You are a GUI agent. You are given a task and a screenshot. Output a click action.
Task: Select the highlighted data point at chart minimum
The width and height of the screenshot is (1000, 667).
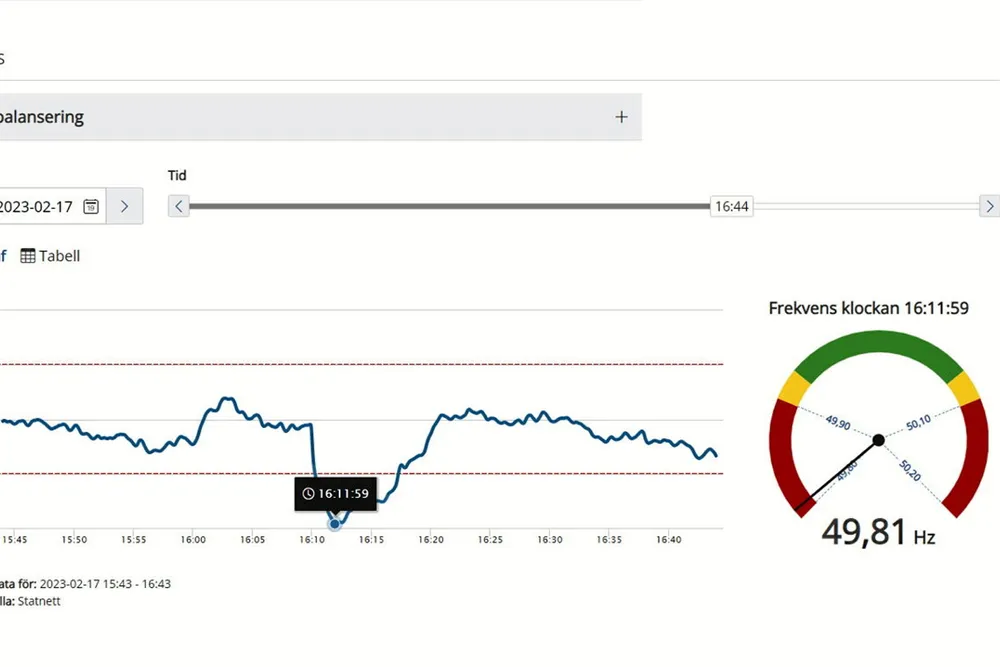click(x=335, y=524)
